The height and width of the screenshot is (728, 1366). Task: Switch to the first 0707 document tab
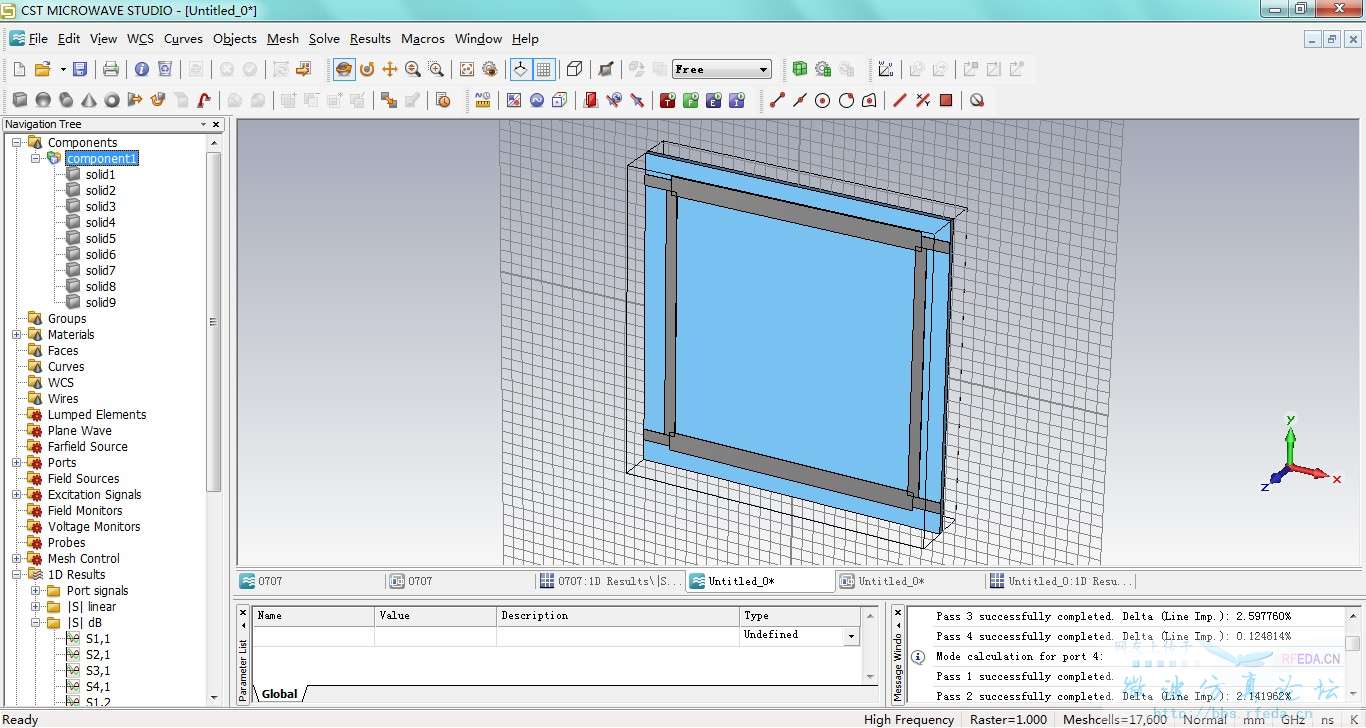click(310, 581)
